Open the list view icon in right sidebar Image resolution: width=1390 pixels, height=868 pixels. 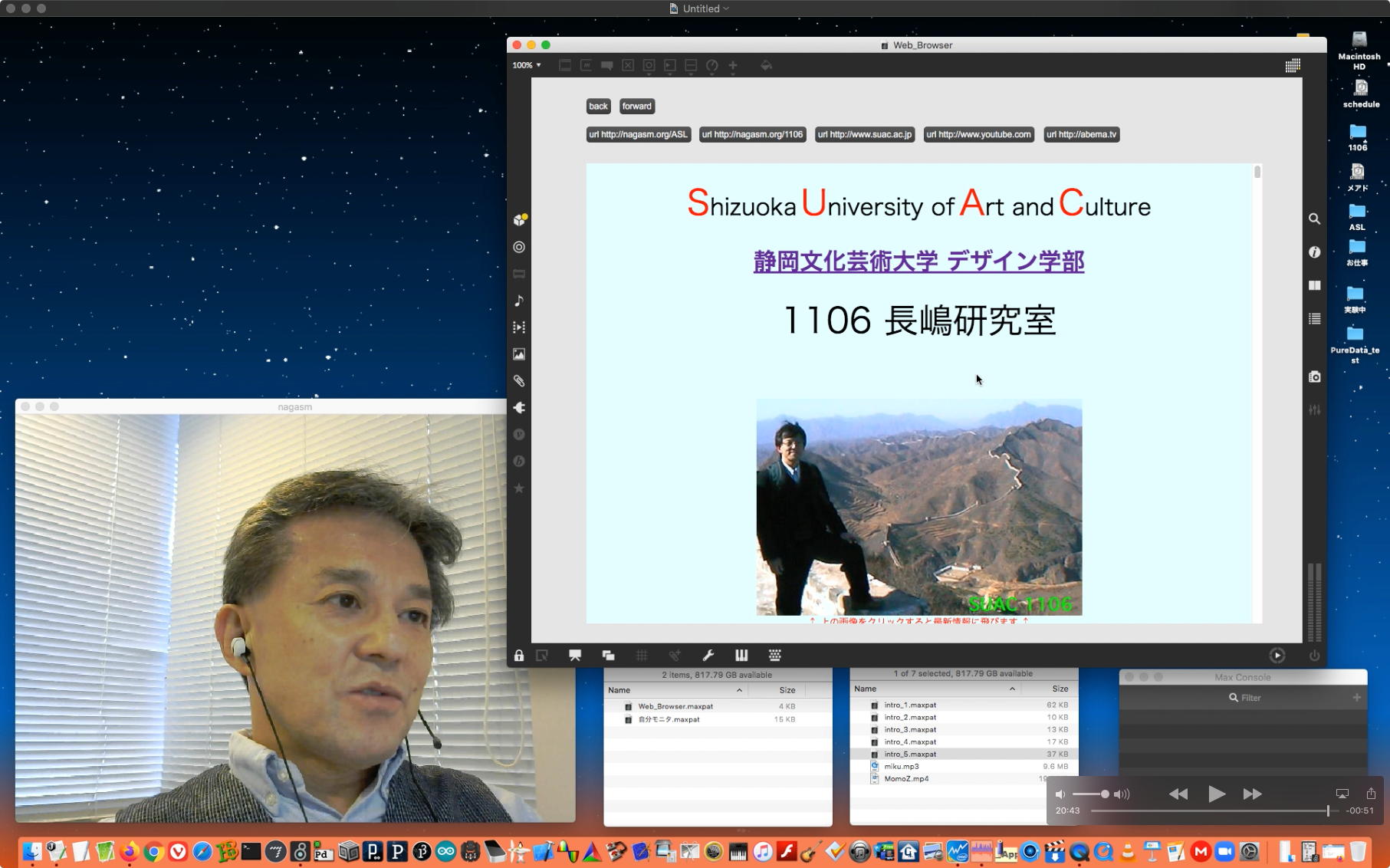pos(1315,319)
